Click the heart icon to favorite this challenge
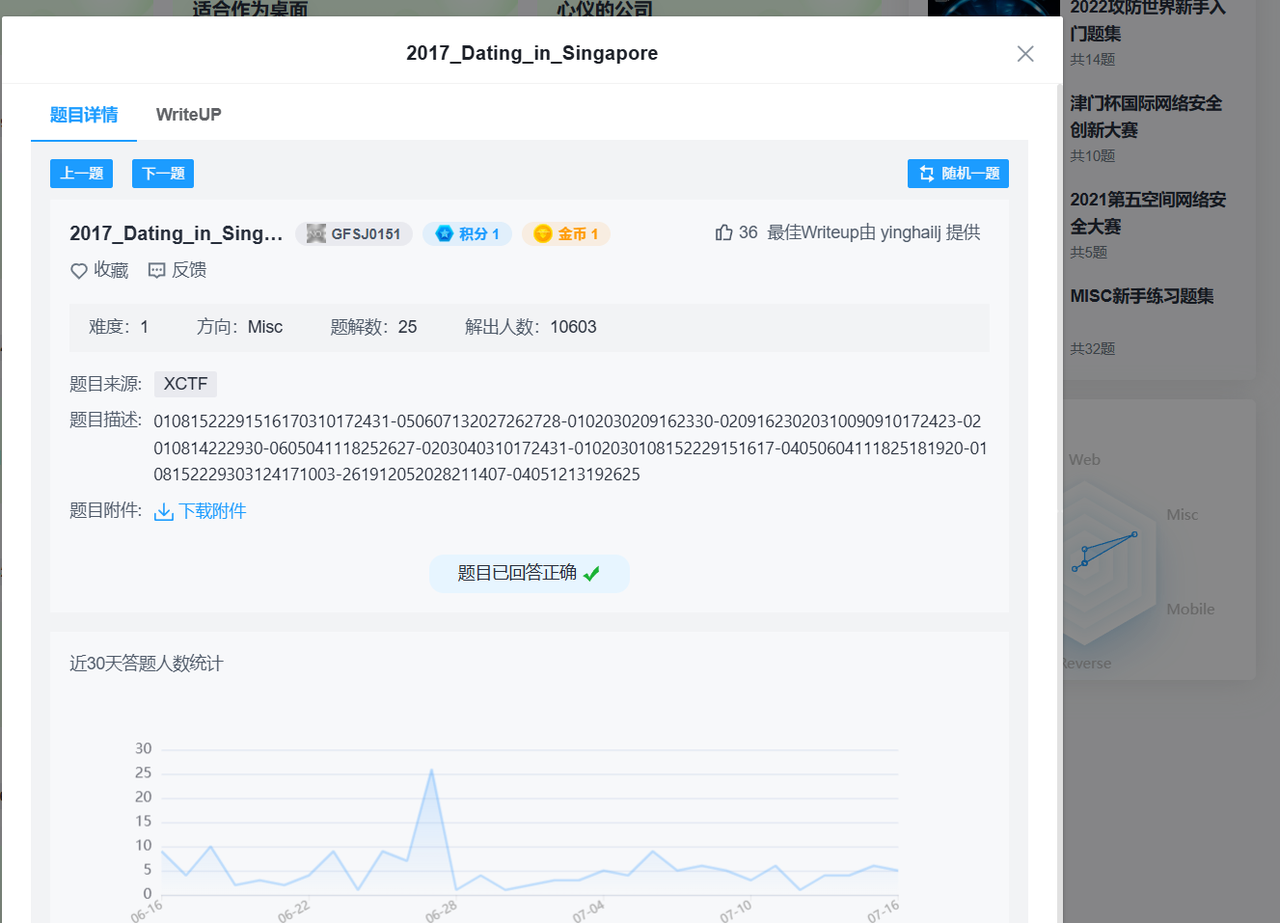 tap(79, 270)
